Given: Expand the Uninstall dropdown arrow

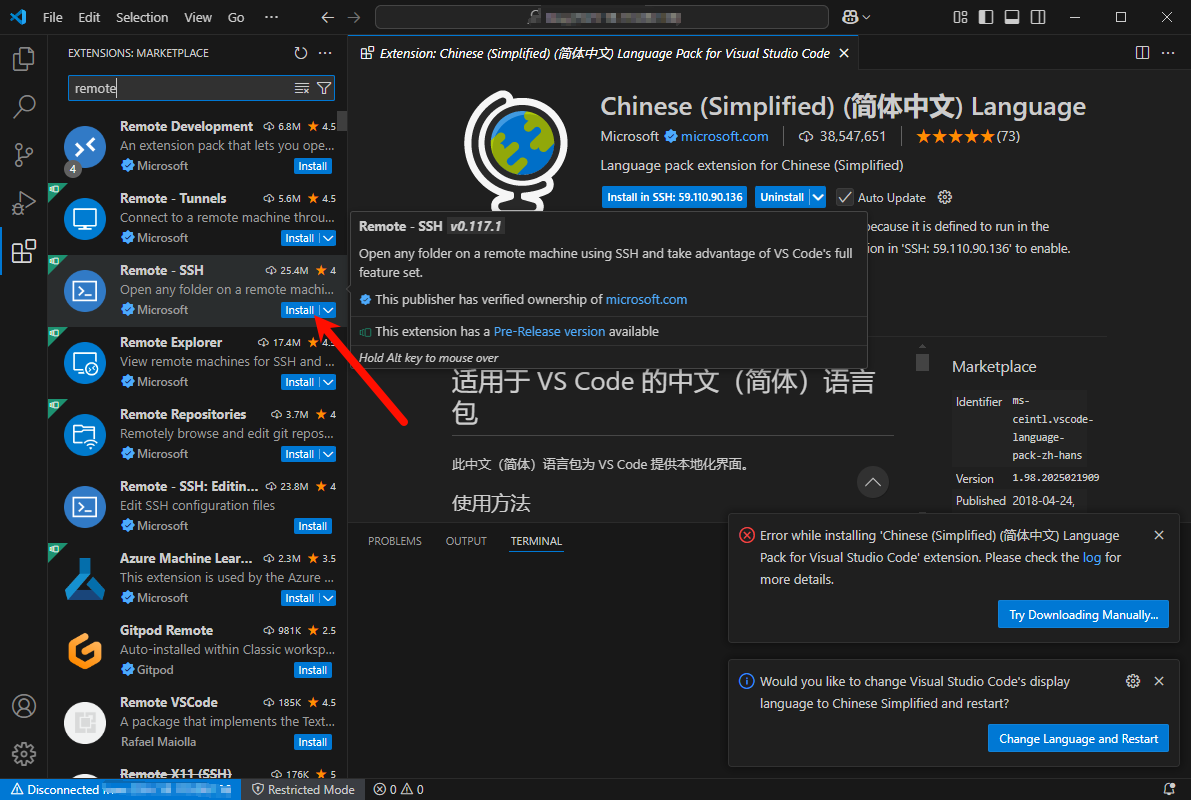Looking at the screenshot, I should (818, 197).
